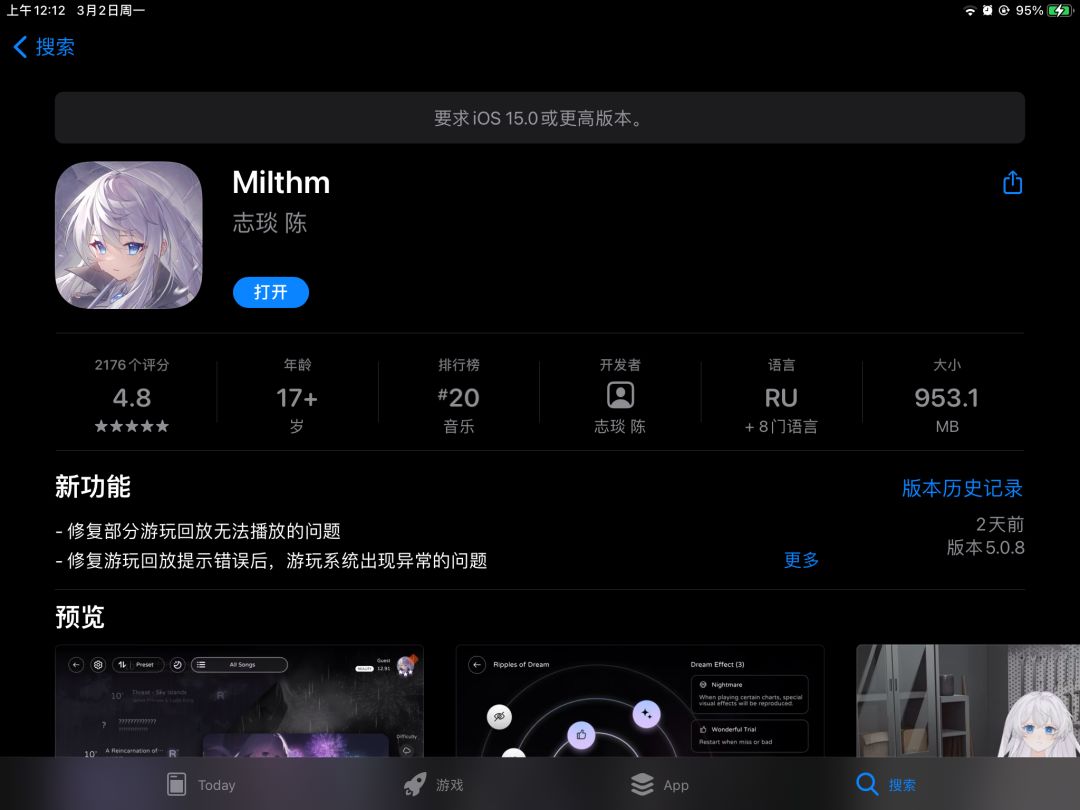Screen dimensions: 1080x810
Task: Tap the 语言 RU +8门语言 info
Action: click(781, 397)
